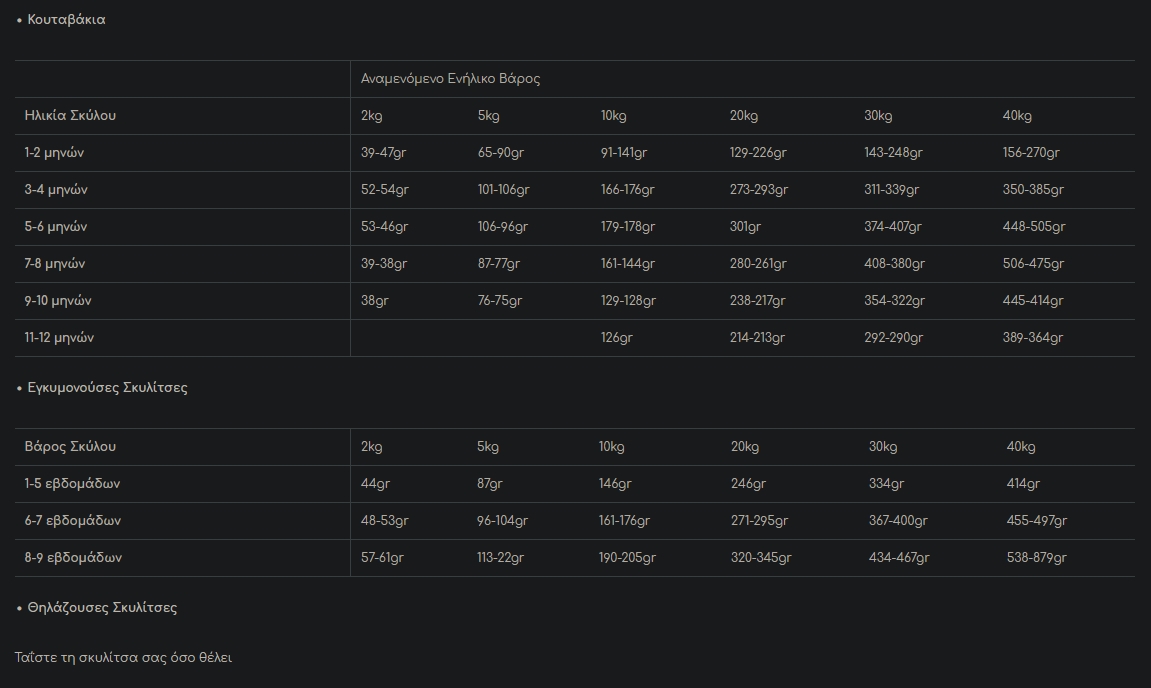Image resolution: width=1151 pixels, height=688 pixels.
Task: Select the 5-6 μηνών row label
Action: 56,227
